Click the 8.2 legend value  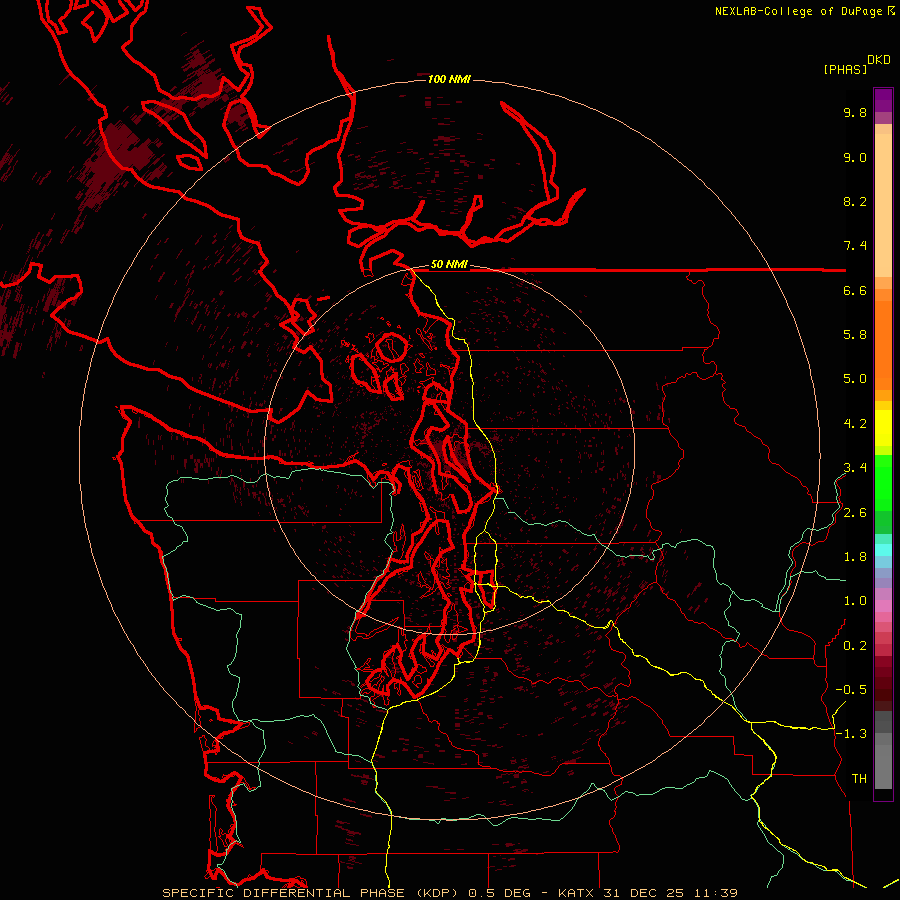click(x=855, y=201)
